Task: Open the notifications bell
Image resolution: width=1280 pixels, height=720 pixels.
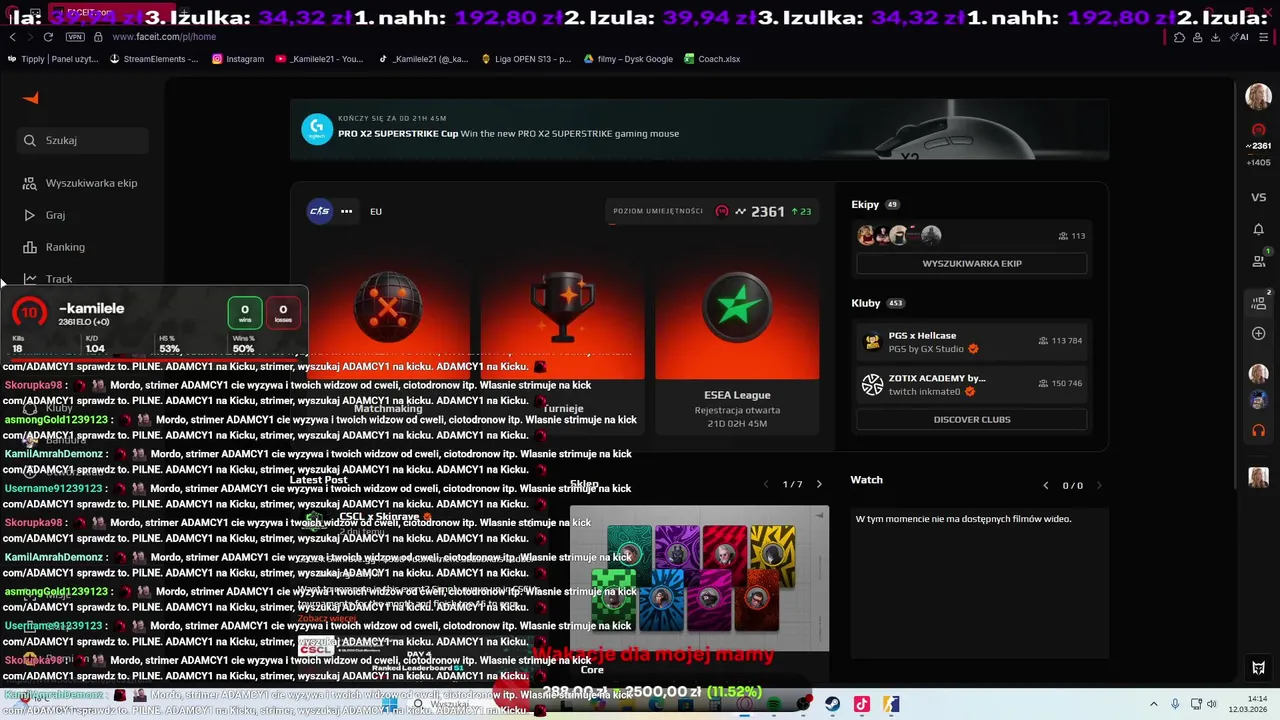Action: point(1258,229)
